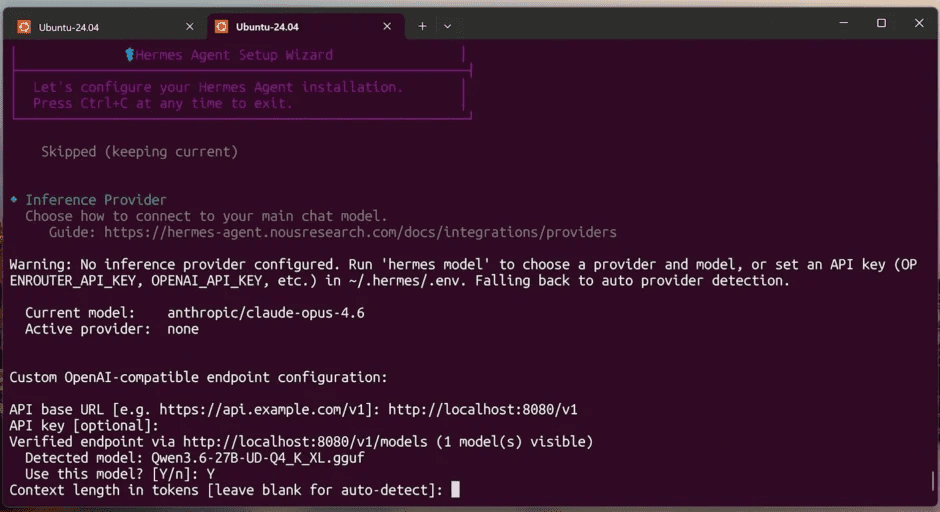Click the Context length in tokens prompt cursor

click(x=456, y=490)
